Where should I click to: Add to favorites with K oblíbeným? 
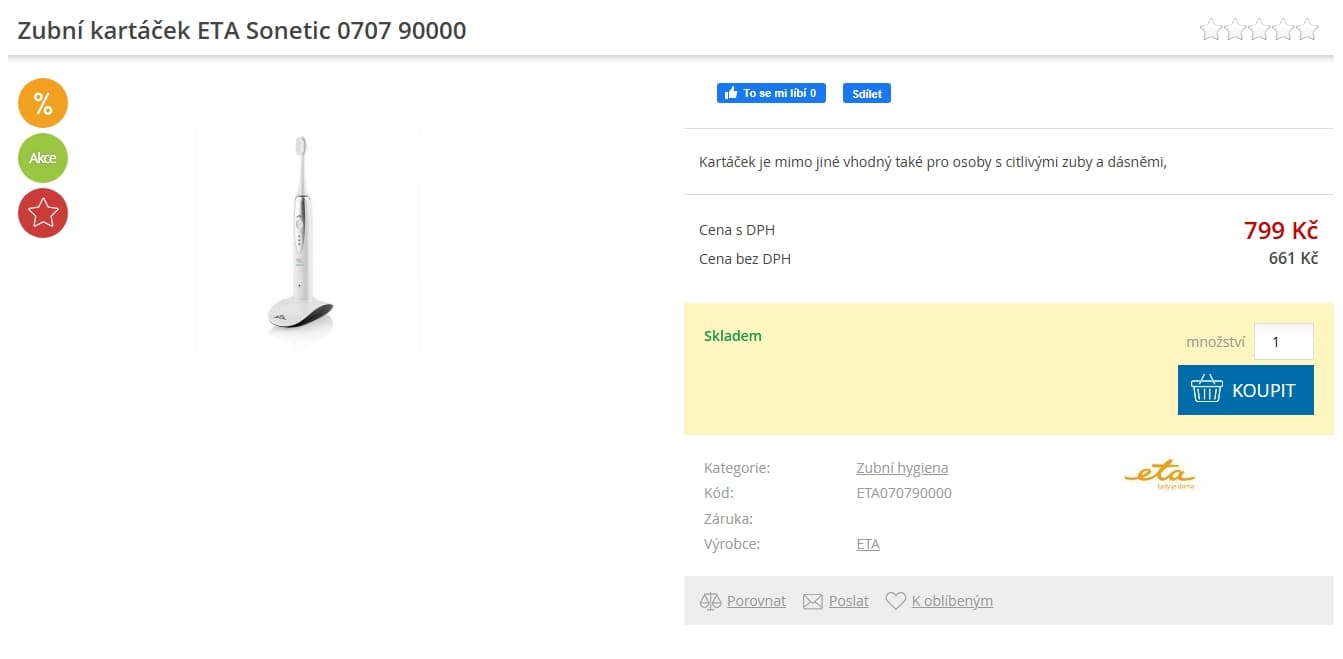[952, 601]
